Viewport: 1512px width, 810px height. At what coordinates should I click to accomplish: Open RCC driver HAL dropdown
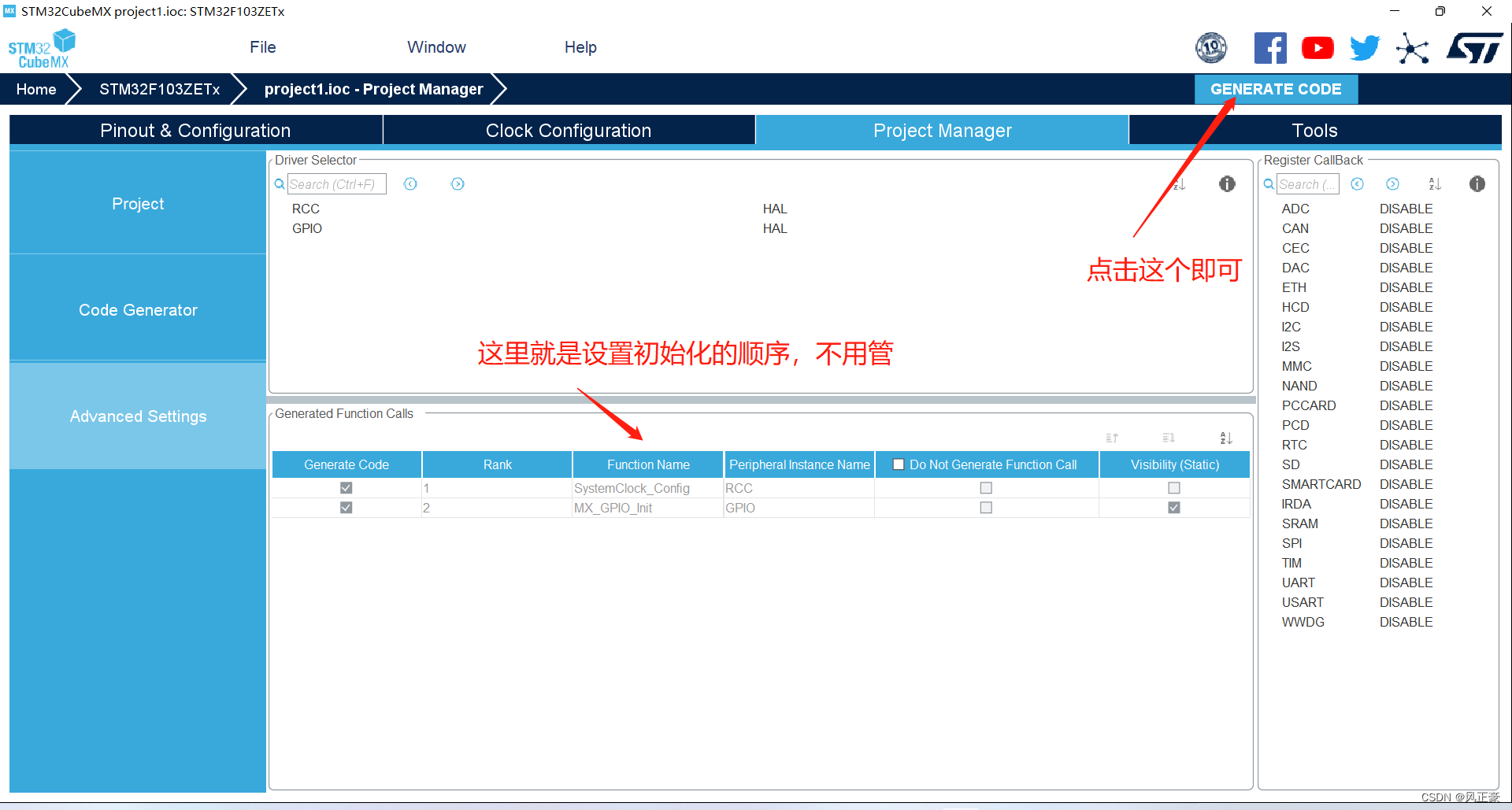[x=775, y=209]
